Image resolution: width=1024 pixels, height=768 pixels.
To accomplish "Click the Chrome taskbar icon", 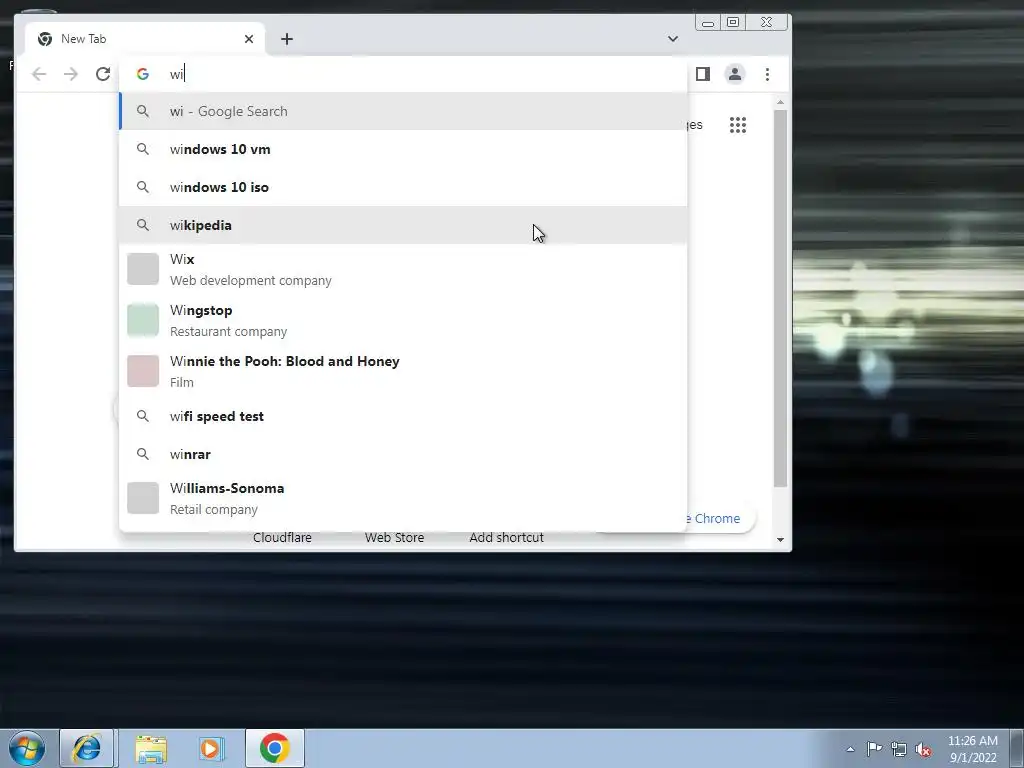I will coord(275,748).
